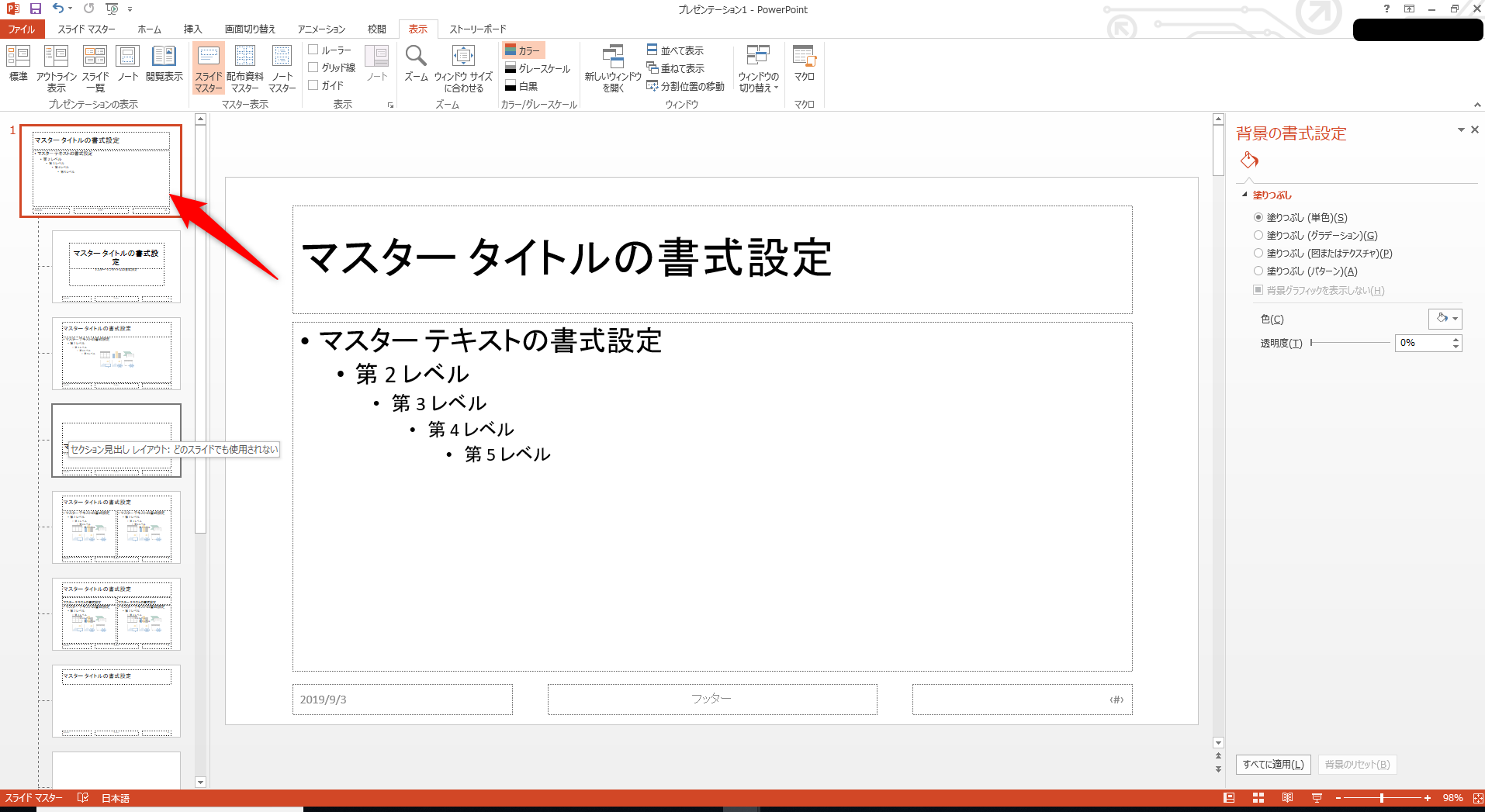The width and height of the screenshot is (1485, 812).
Task: Select Picture or texture fill radio
Action: 1258,253
